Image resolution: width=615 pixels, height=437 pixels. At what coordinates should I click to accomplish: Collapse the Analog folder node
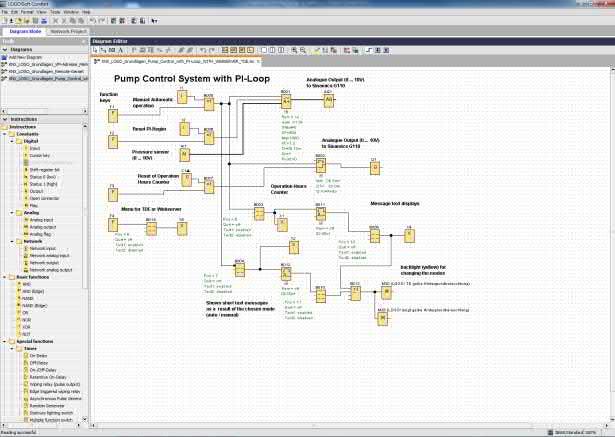coord(12,213)
